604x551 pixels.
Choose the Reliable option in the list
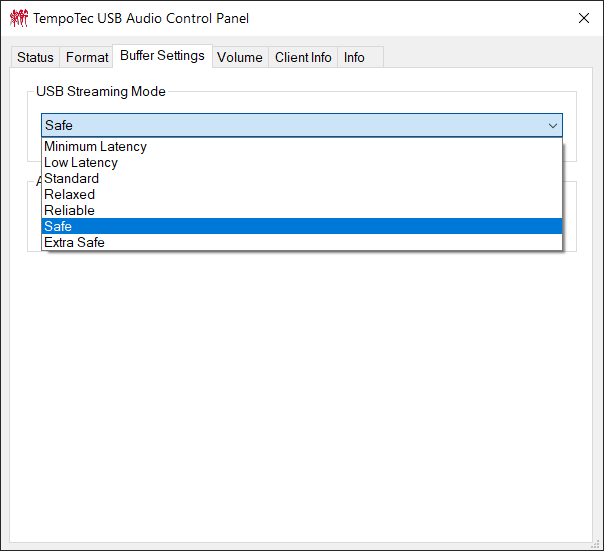[x=69, y=211]
